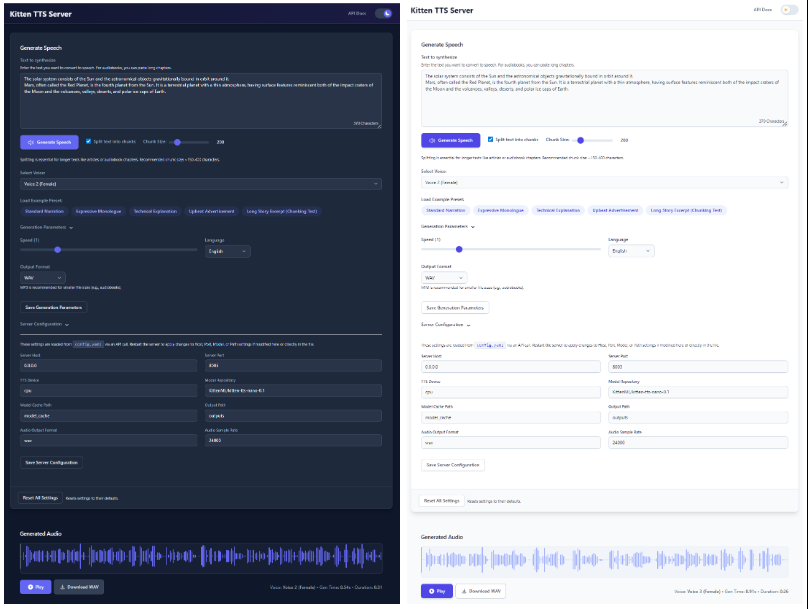Viewport: 808px width, 609px height.
Task: Load Standard Narration preset in dark-theme window
Action: point(44,211)
